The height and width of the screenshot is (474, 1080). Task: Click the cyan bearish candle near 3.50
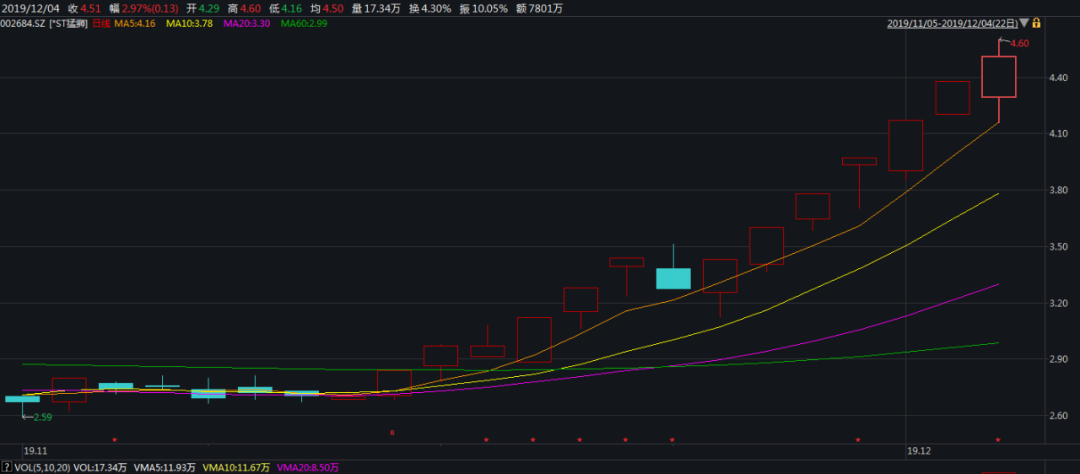(x=673, y=278)
